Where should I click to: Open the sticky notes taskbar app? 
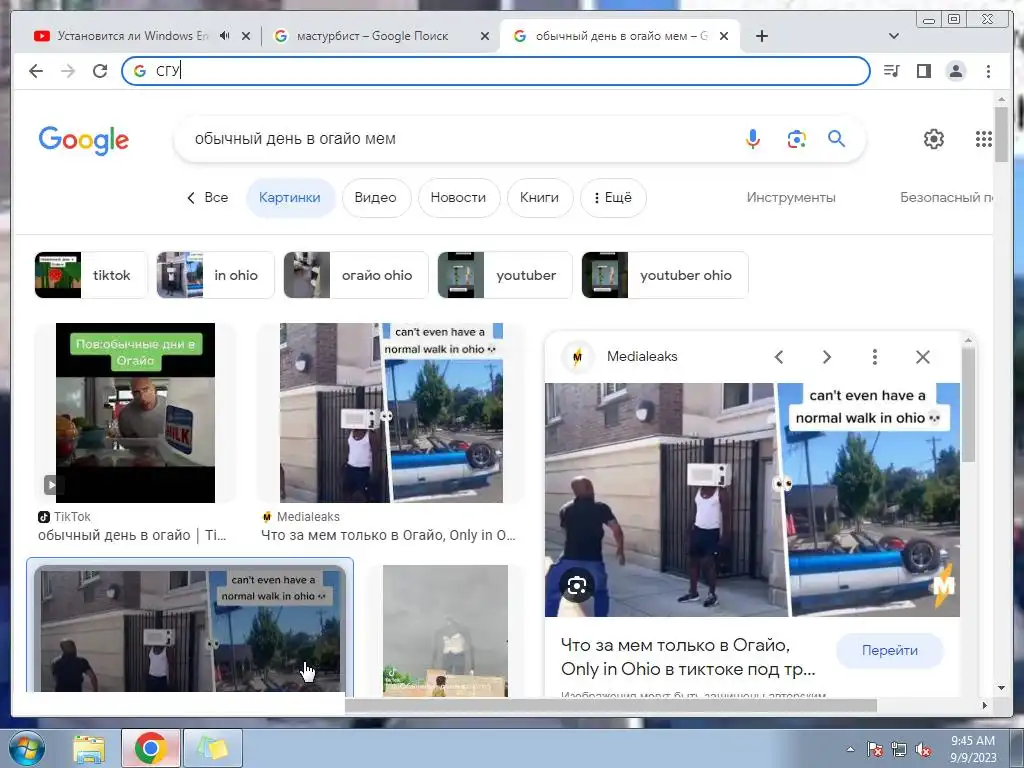[x=213, y=748]
